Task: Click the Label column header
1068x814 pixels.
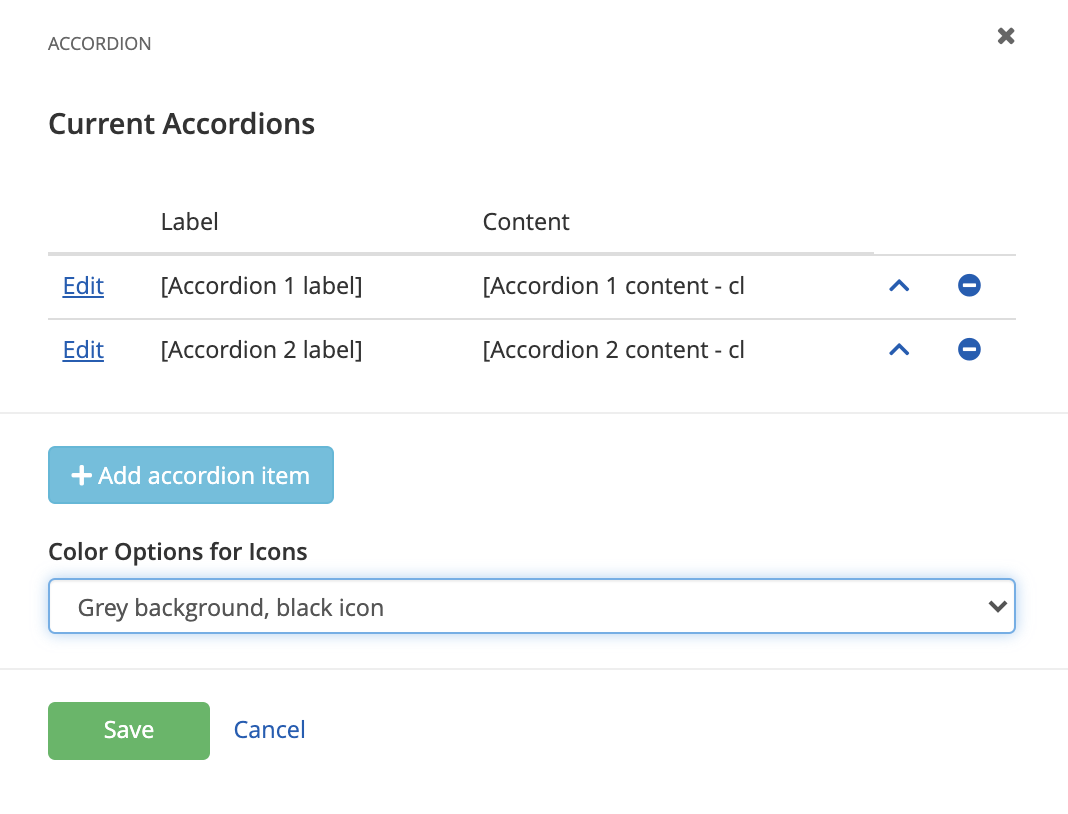Action: 189,221
